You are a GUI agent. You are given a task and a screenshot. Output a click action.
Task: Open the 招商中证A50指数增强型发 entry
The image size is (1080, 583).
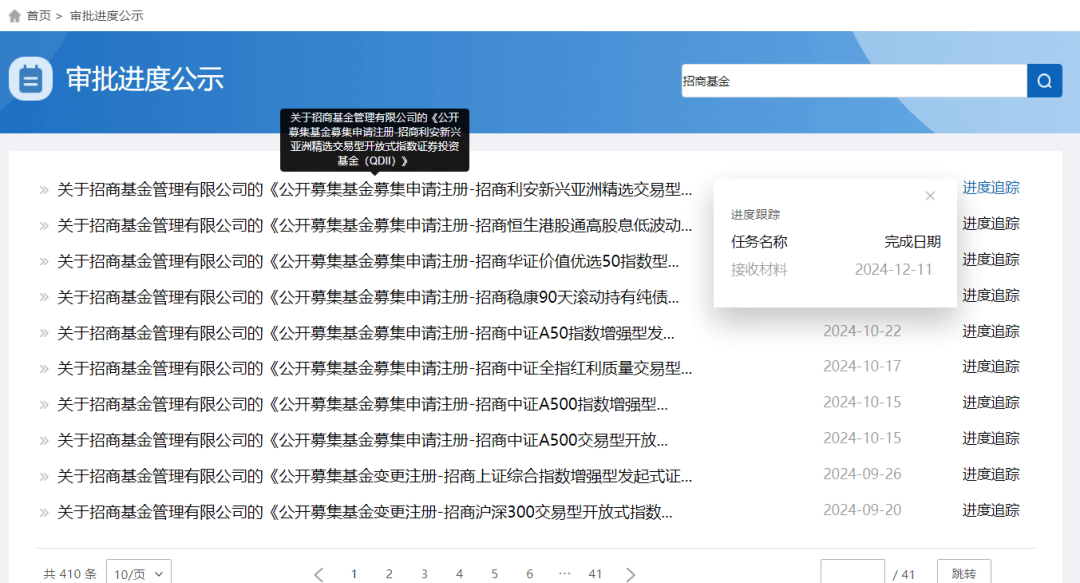366,333
